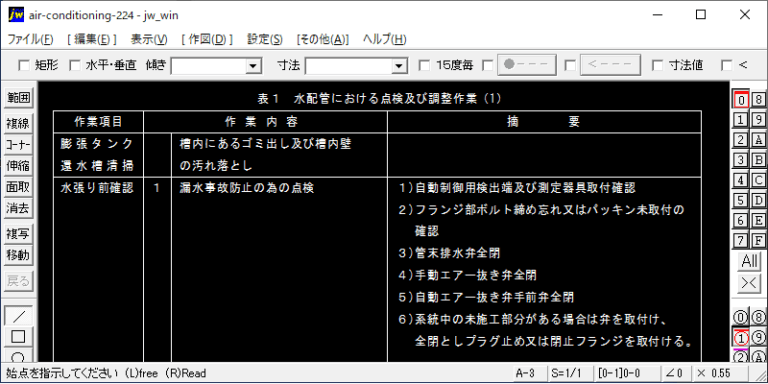Click the ●--- line start button
This screenshot has height=384, width=768.
coord(527,65)
